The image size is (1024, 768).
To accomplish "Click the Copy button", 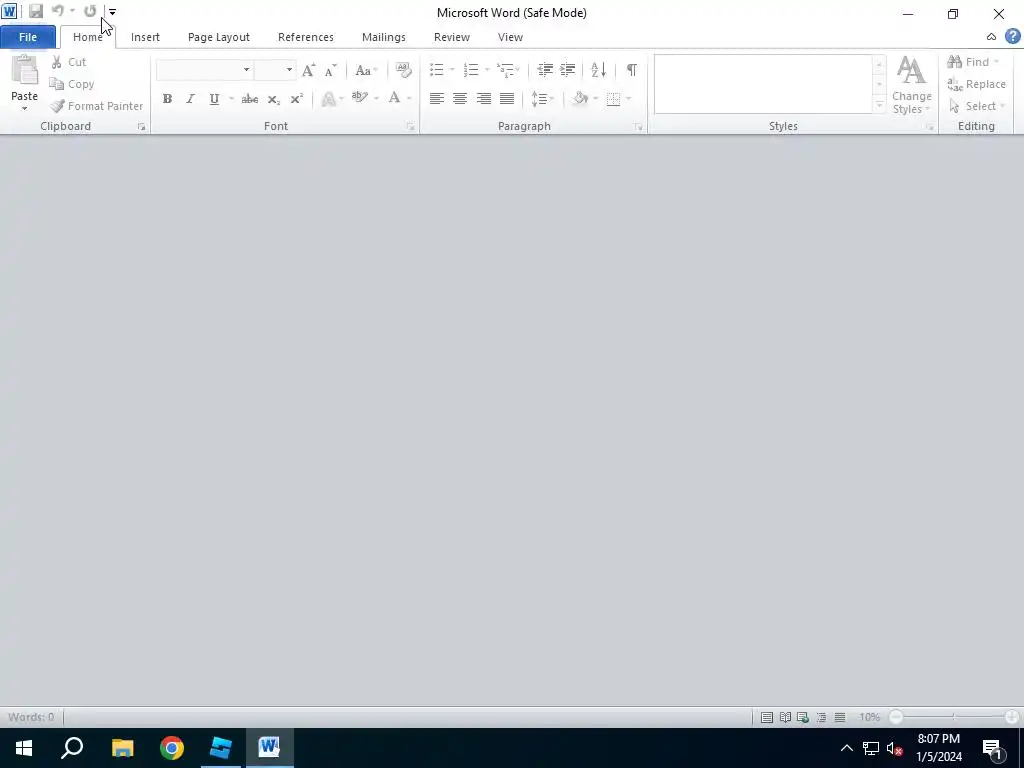I will (72, 84).
